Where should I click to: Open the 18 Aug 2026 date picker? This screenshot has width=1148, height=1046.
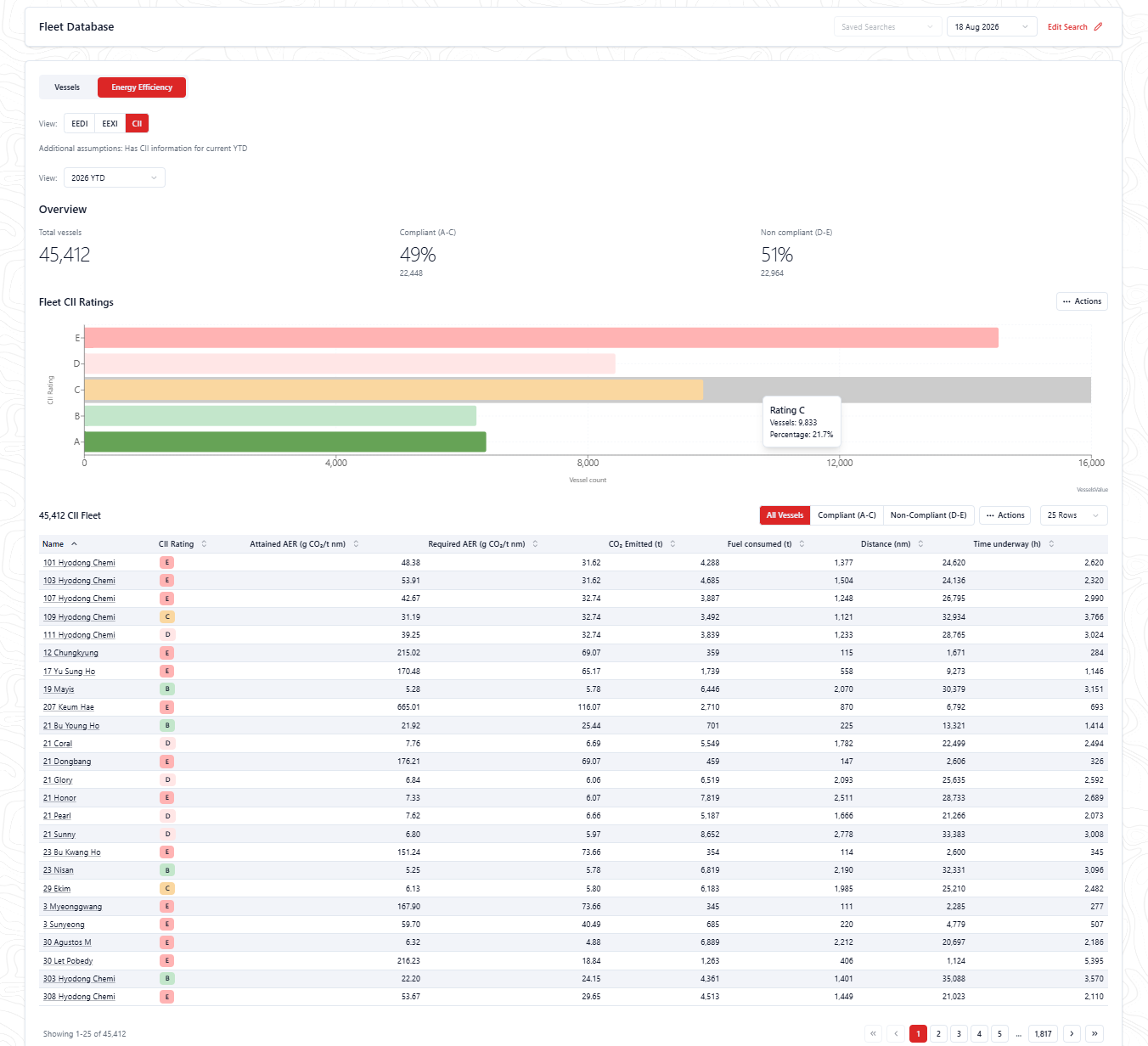[992, 27]
